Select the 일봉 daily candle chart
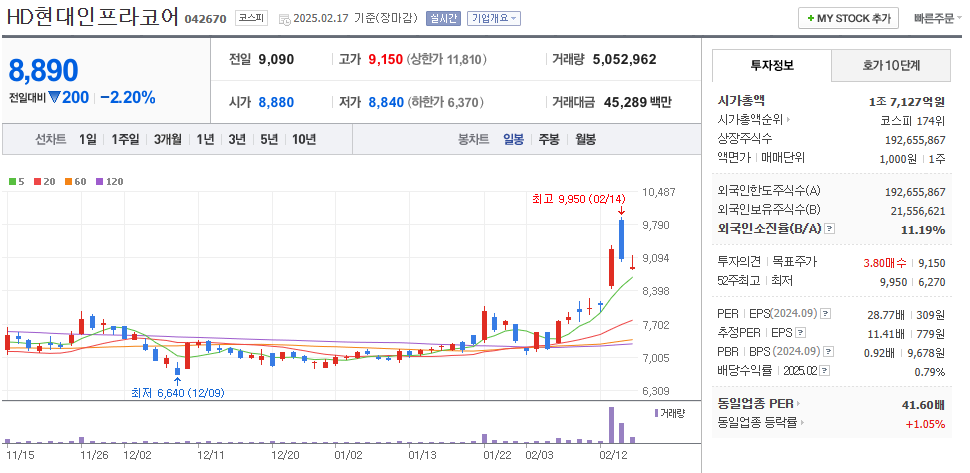This screenshot has width=970, height=473. tap(513, 139)
